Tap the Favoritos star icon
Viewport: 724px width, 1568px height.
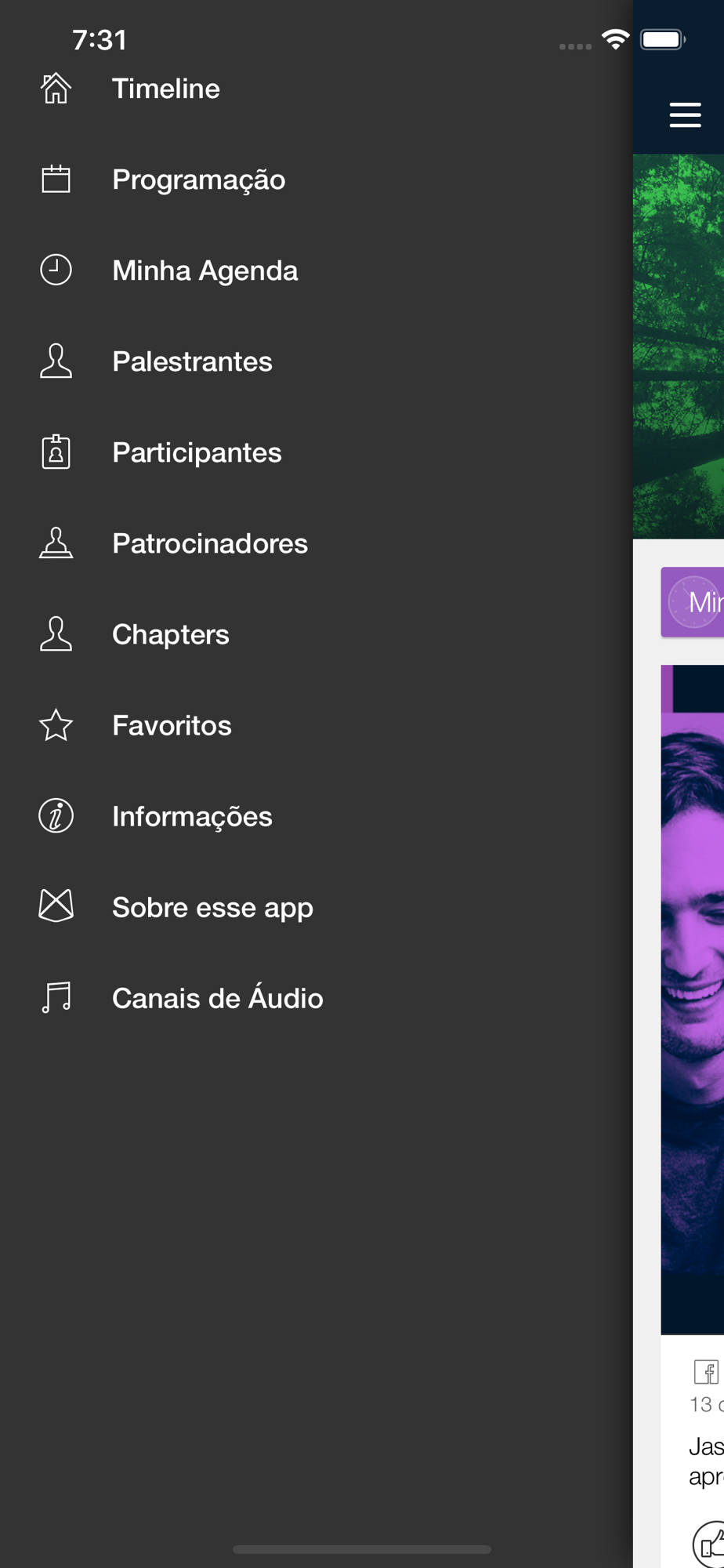tap(56, 725)
